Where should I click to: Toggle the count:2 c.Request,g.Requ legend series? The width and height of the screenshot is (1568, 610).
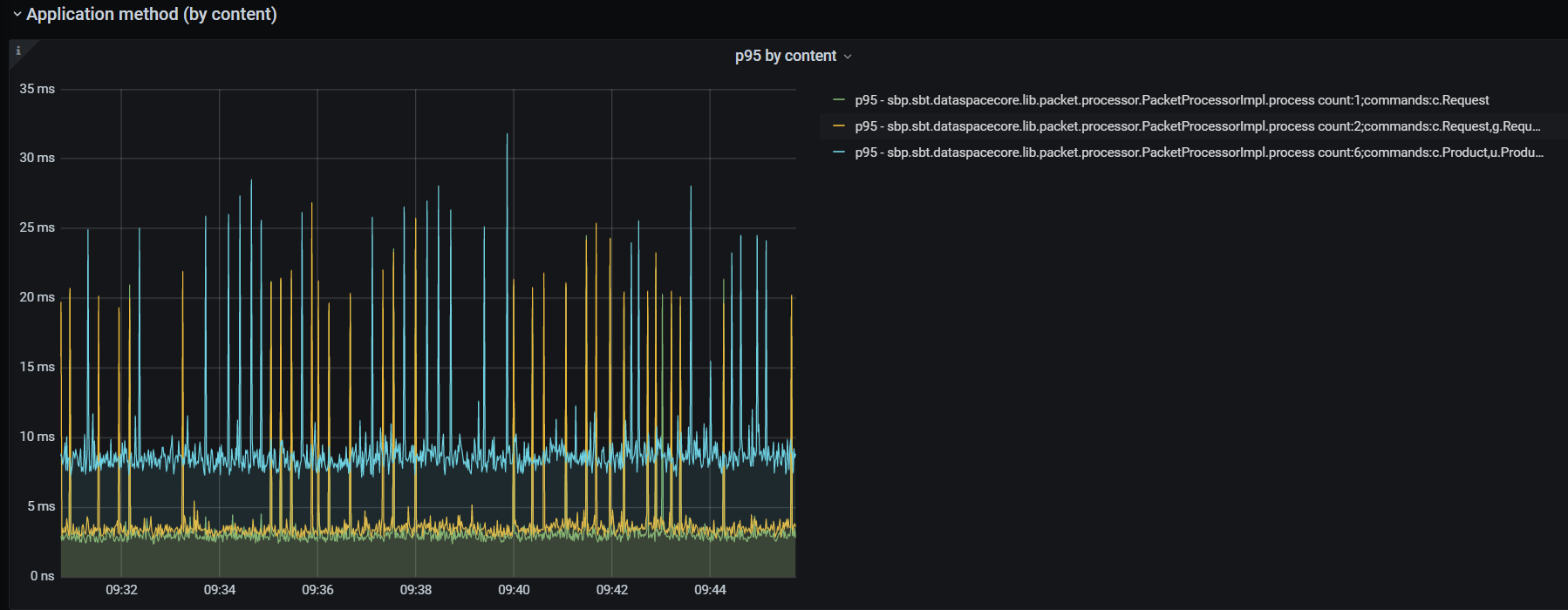(1197, 126)
